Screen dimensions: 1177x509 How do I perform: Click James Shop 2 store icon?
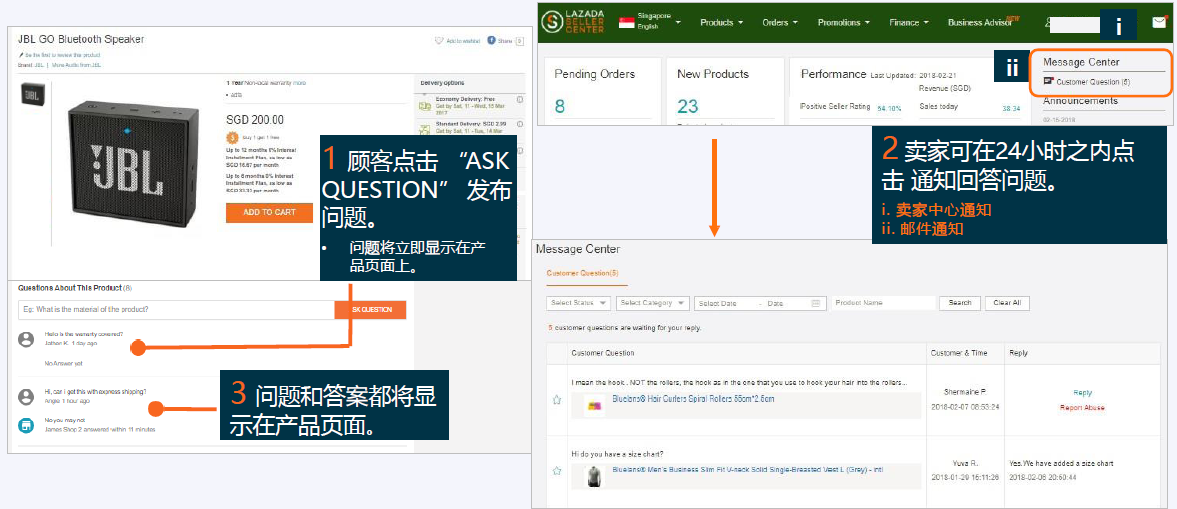[x=26, y=426]
